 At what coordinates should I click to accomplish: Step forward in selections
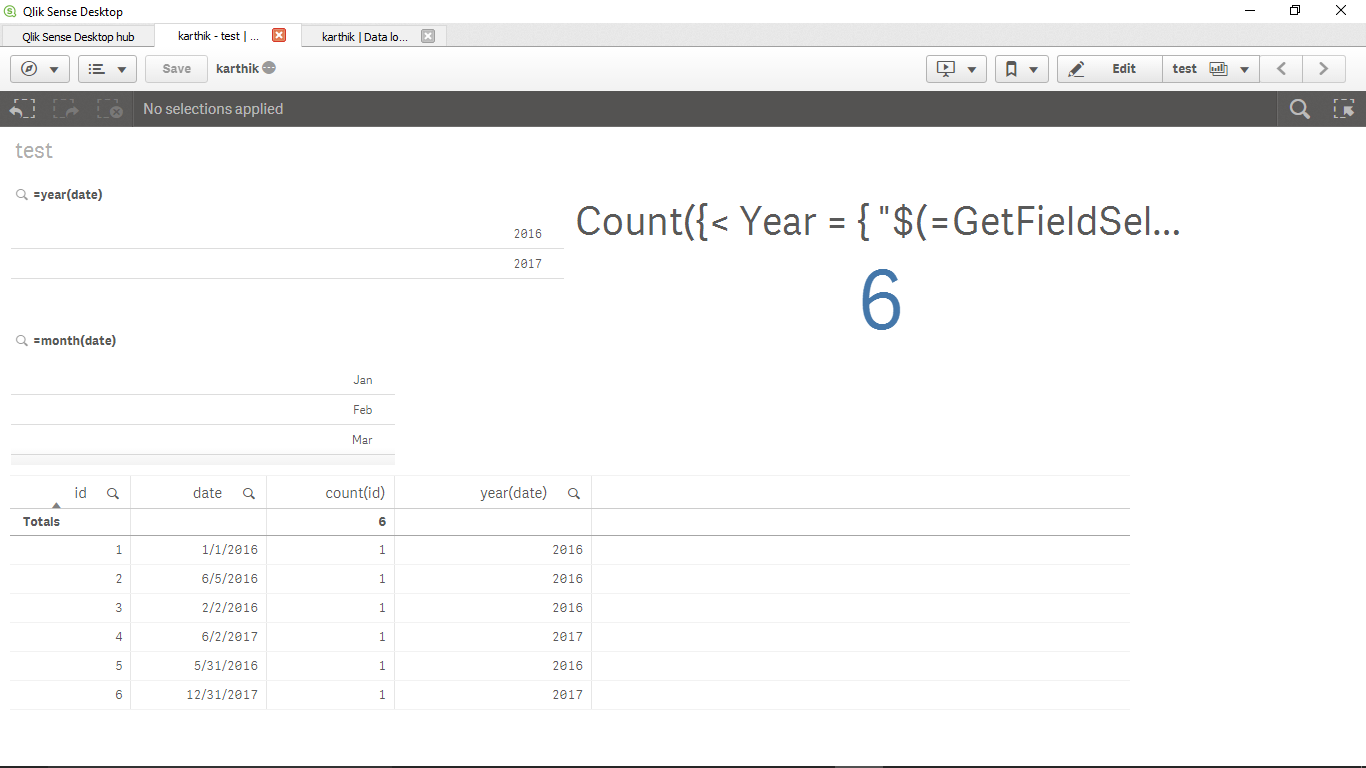click(x=66, y=109)
